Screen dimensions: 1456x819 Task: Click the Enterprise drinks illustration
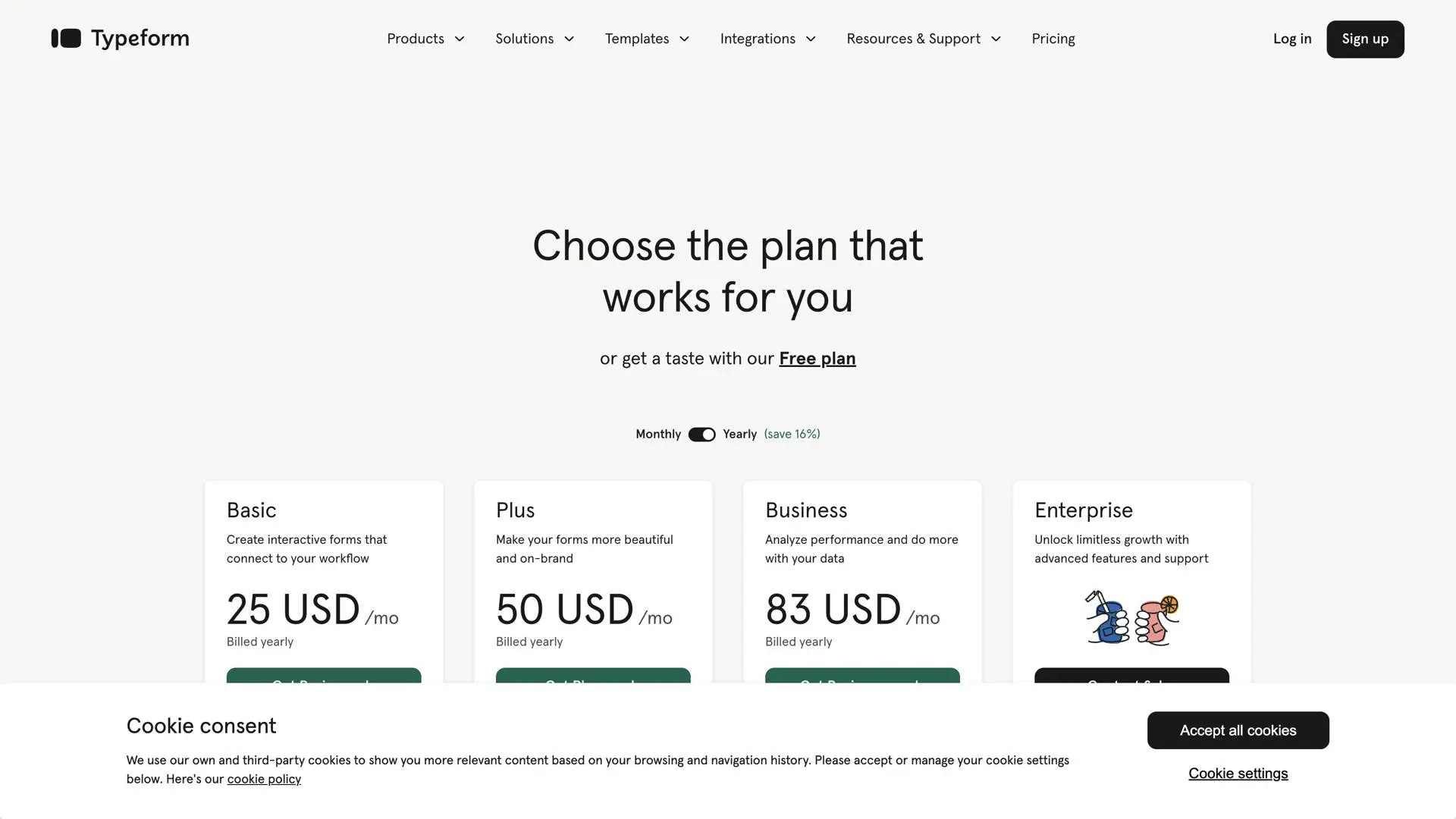point(1130,617)
